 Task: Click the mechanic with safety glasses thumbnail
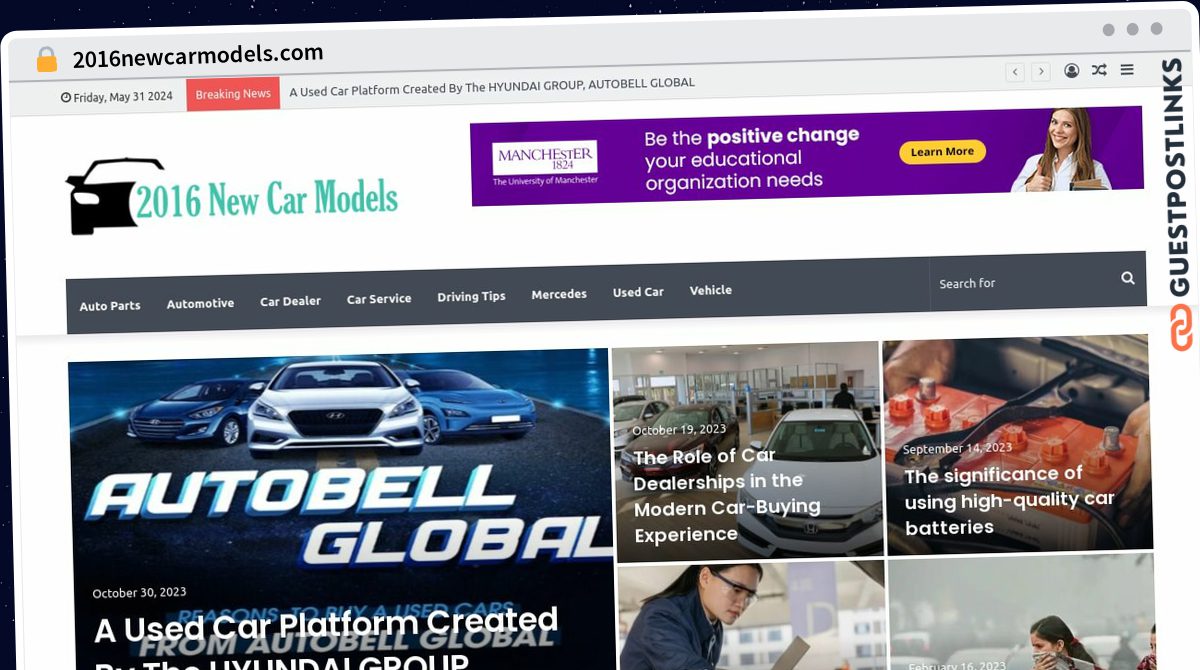[x=751, y=615]
